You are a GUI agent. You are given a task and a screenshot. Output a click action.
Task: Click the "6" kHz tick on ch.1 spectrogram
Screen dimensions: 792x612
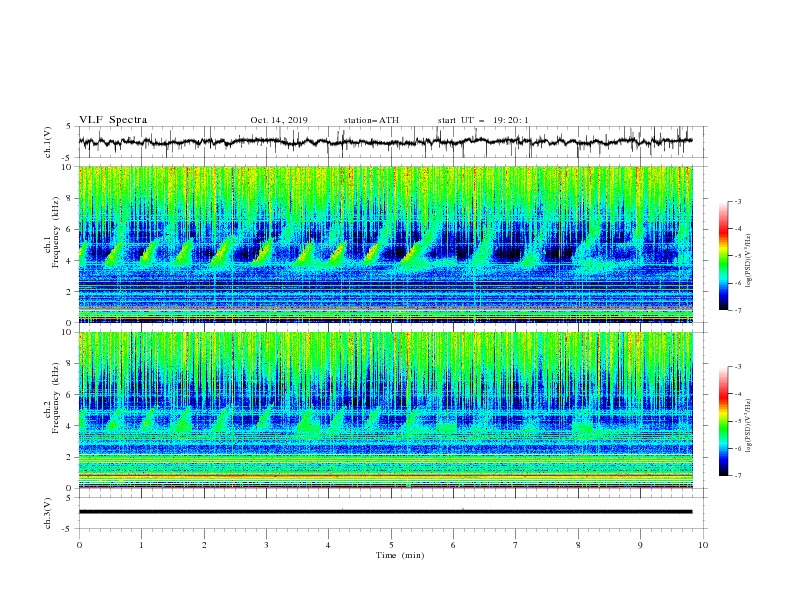coord(71,230)
